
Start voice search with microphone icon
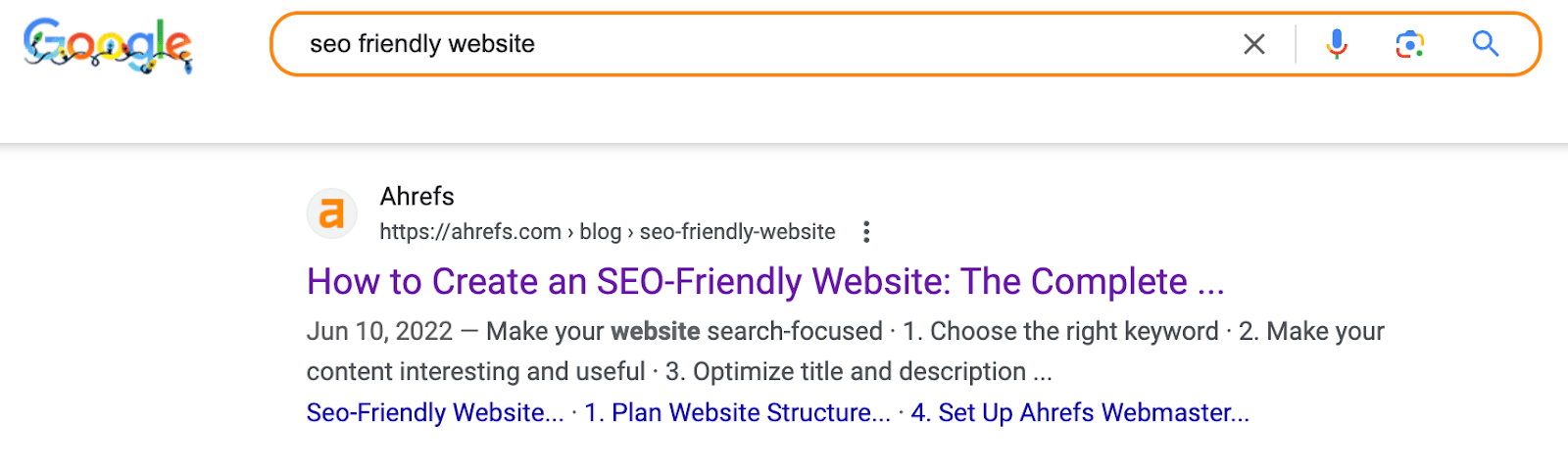[x=1336, y=44]
